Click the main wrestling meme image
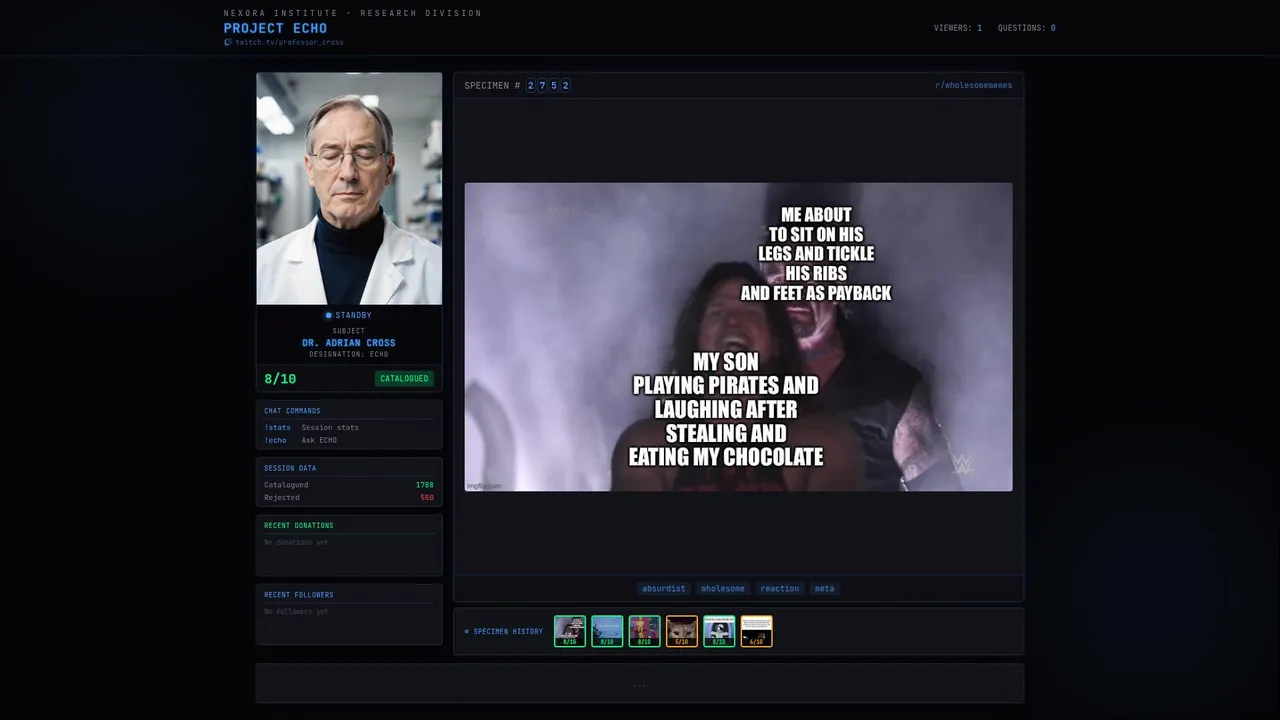This screenshot has height=720, width=1280. pyautogui.click(x=738, y=337)
